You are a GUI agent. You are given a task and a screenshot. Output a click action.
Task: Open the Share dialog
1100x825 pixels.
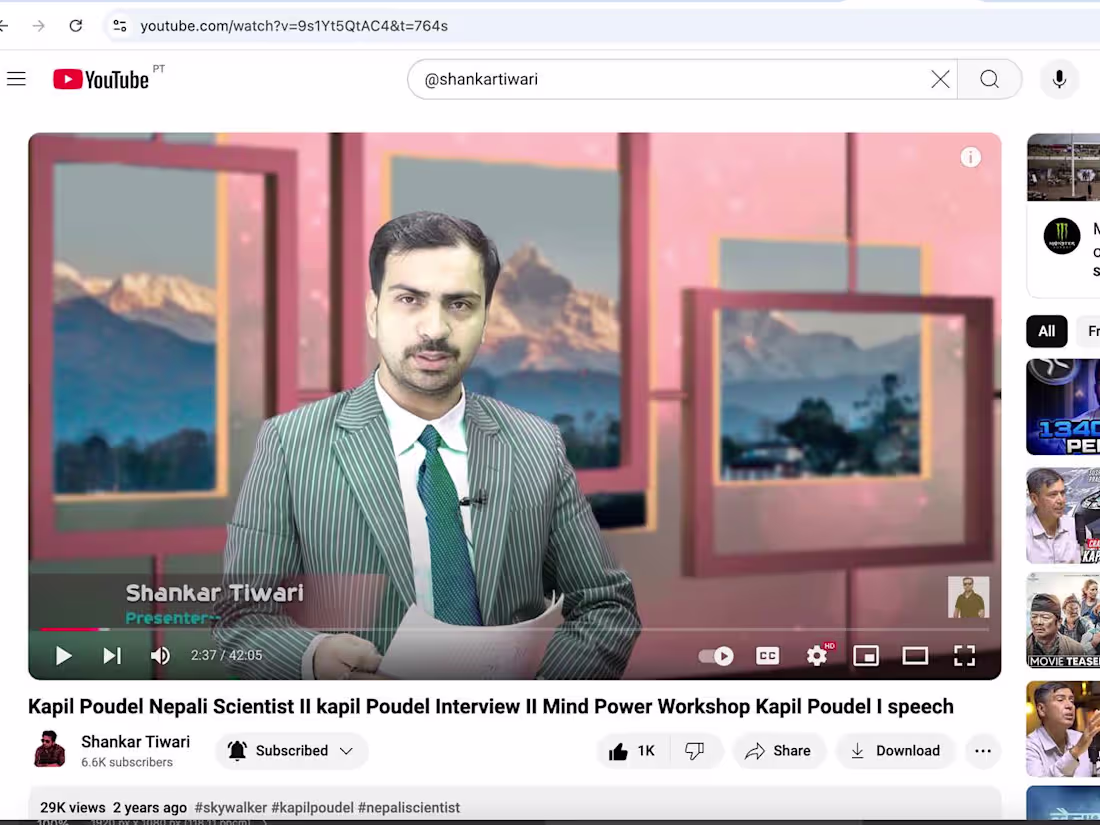[x=779, y=750]
